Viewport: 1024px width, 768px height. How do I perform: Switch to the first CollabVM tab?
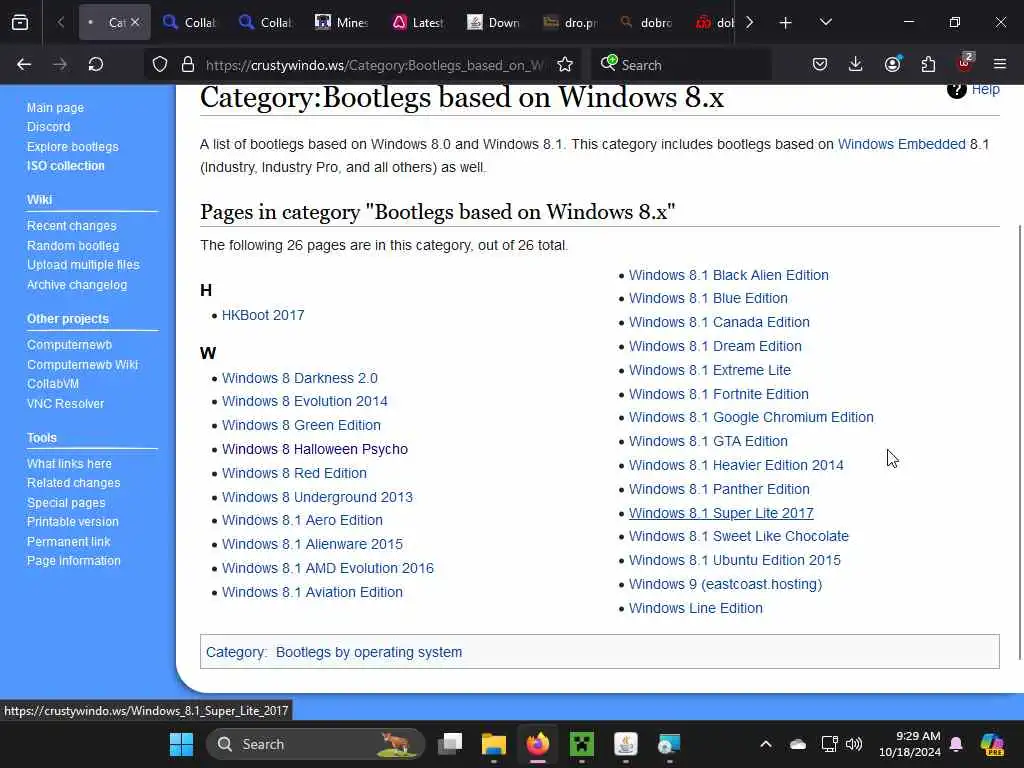189,23
